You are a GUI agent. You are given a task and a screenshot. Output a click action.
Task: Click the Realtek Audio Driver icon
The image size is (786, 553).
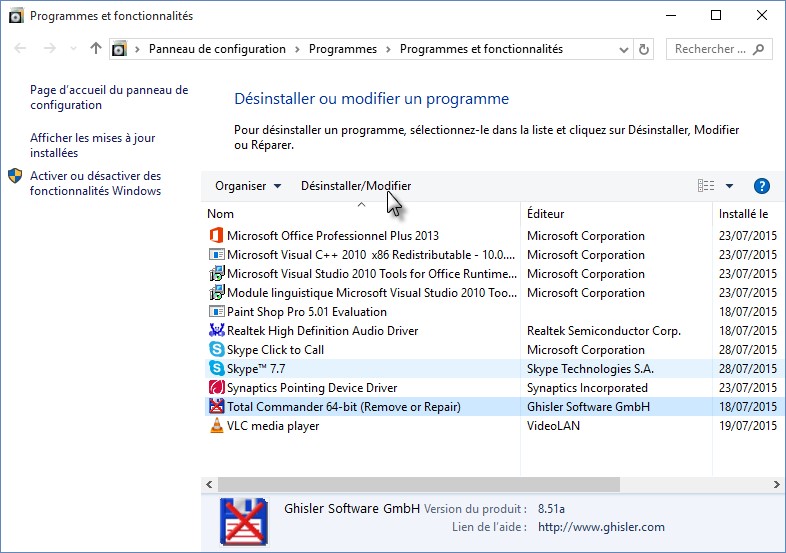coord(217,331)
